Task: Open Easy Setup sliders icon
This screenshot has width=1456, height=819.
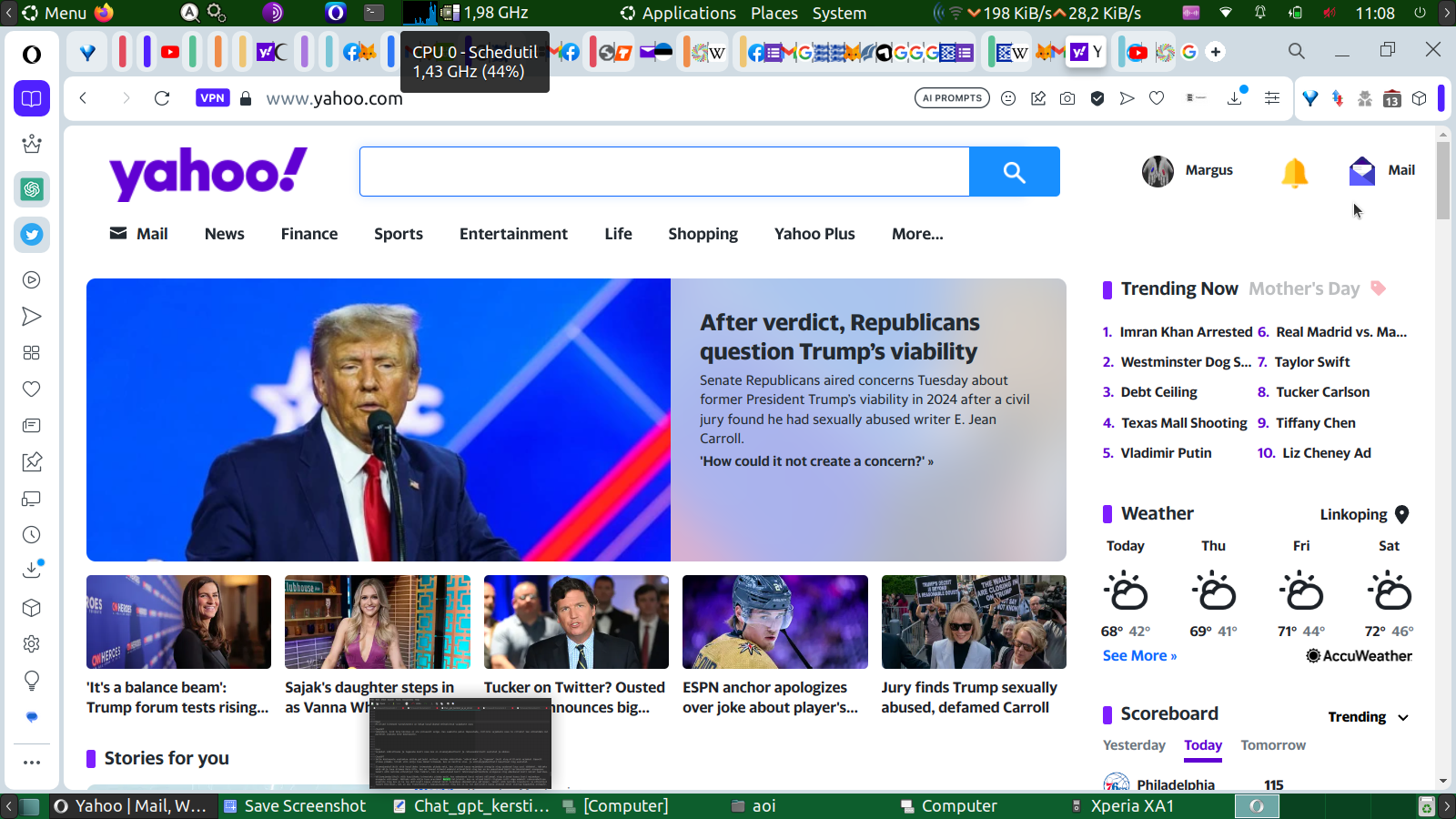Action: [x=1272, y=98]
